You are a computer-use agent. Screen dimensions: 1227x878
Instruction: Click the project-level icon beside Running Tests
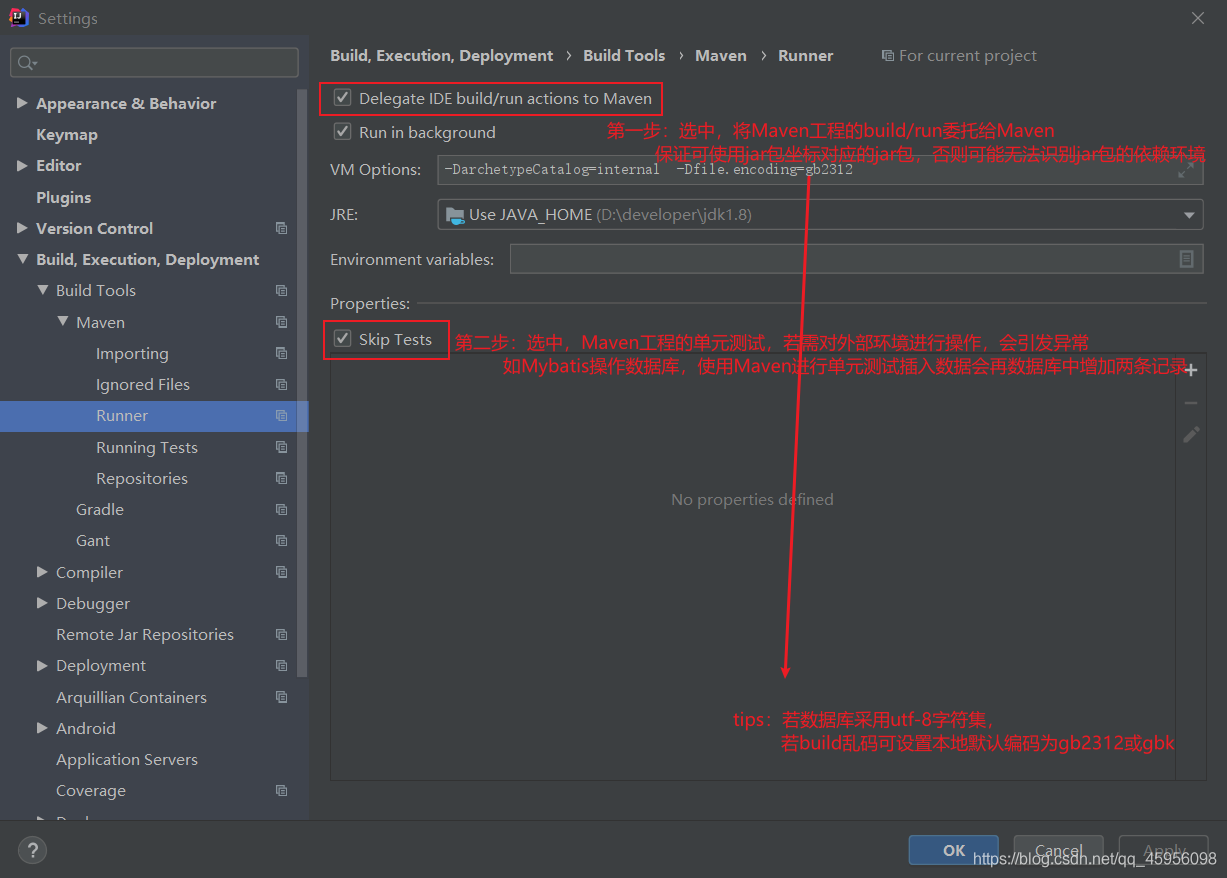(281, 447)
